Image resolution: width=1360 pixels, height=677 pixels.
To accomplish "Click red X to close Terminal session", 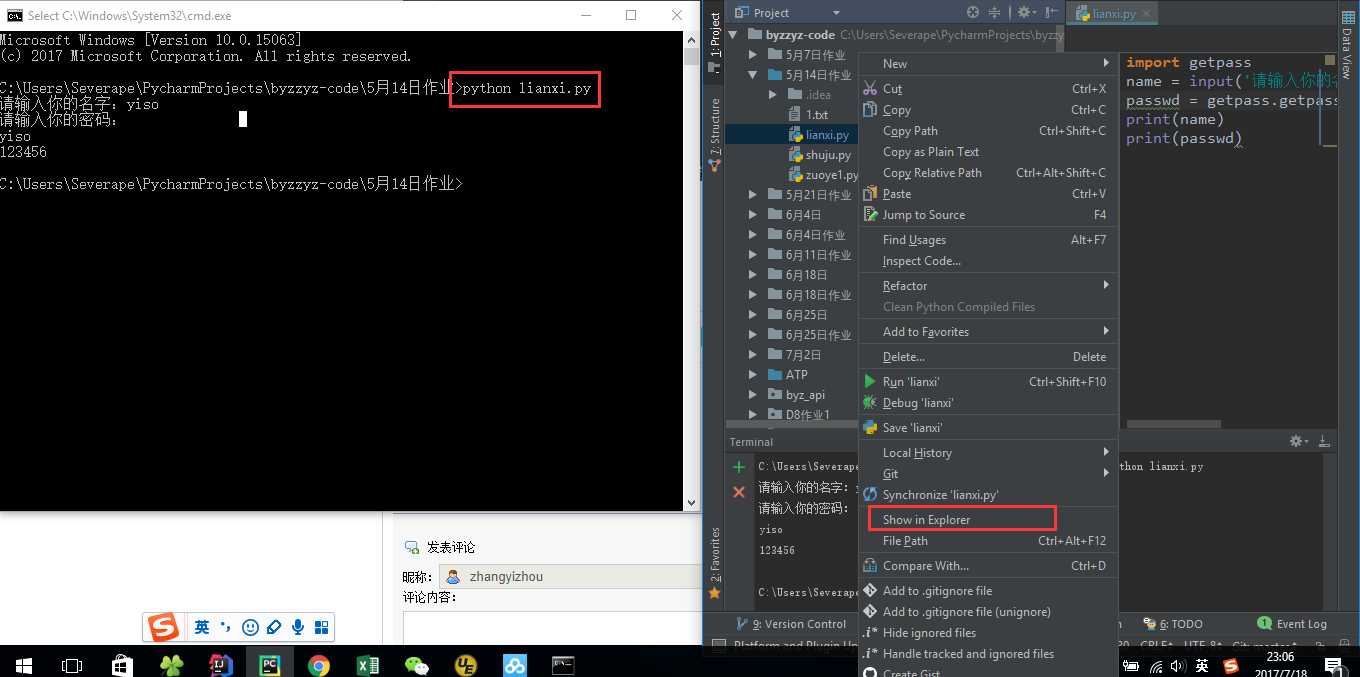I will coord(739,492).
